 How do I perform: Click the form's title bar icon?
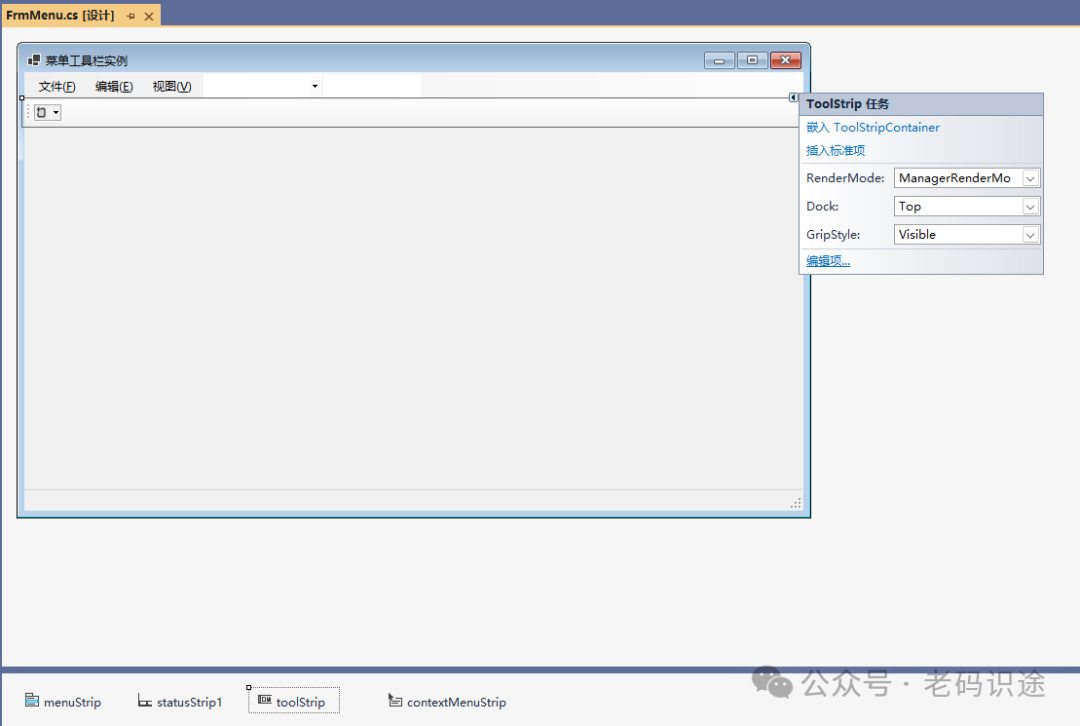coord(34,60)
